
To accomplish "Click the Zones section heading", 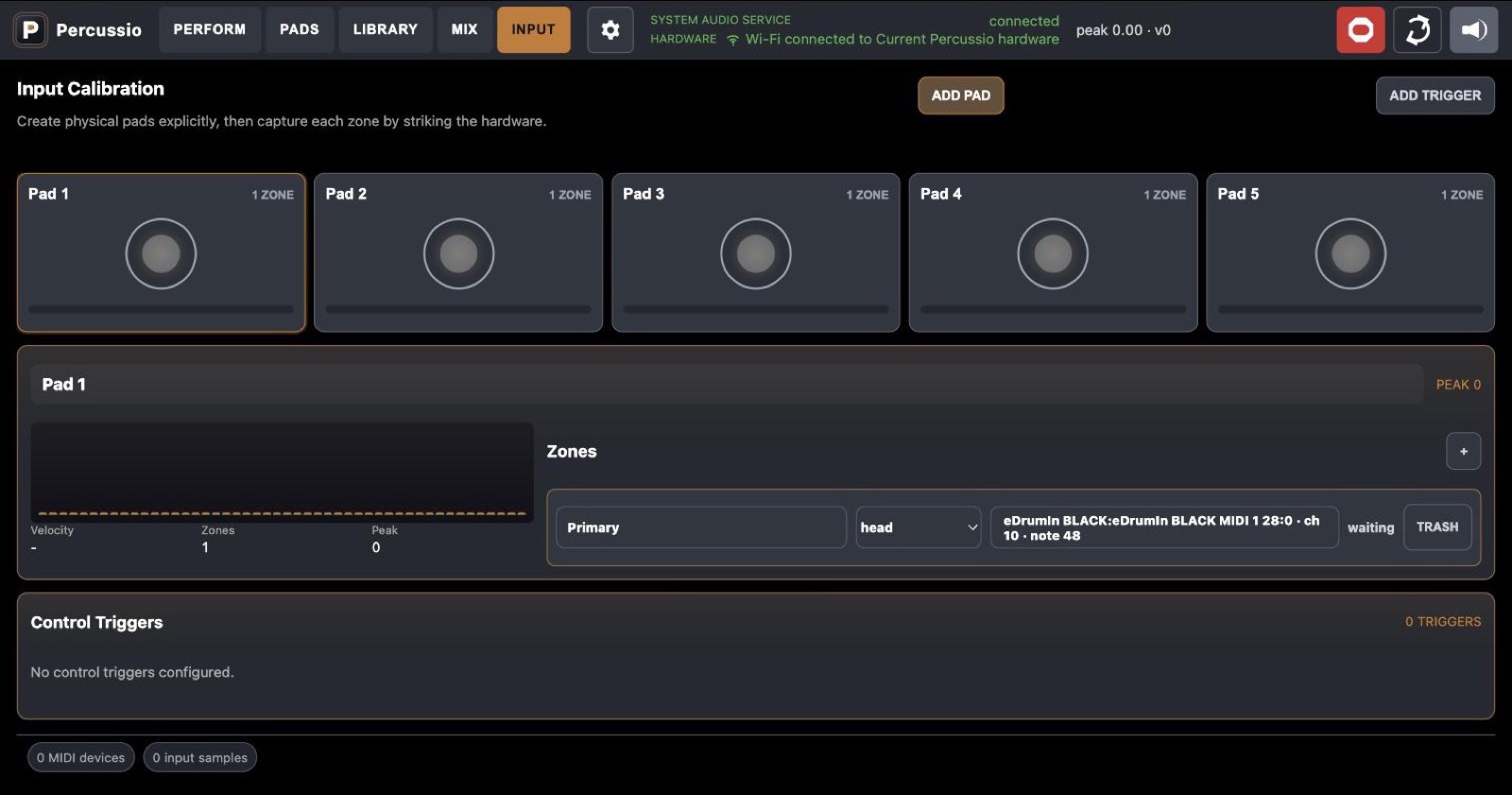I will tap(572, 452).
